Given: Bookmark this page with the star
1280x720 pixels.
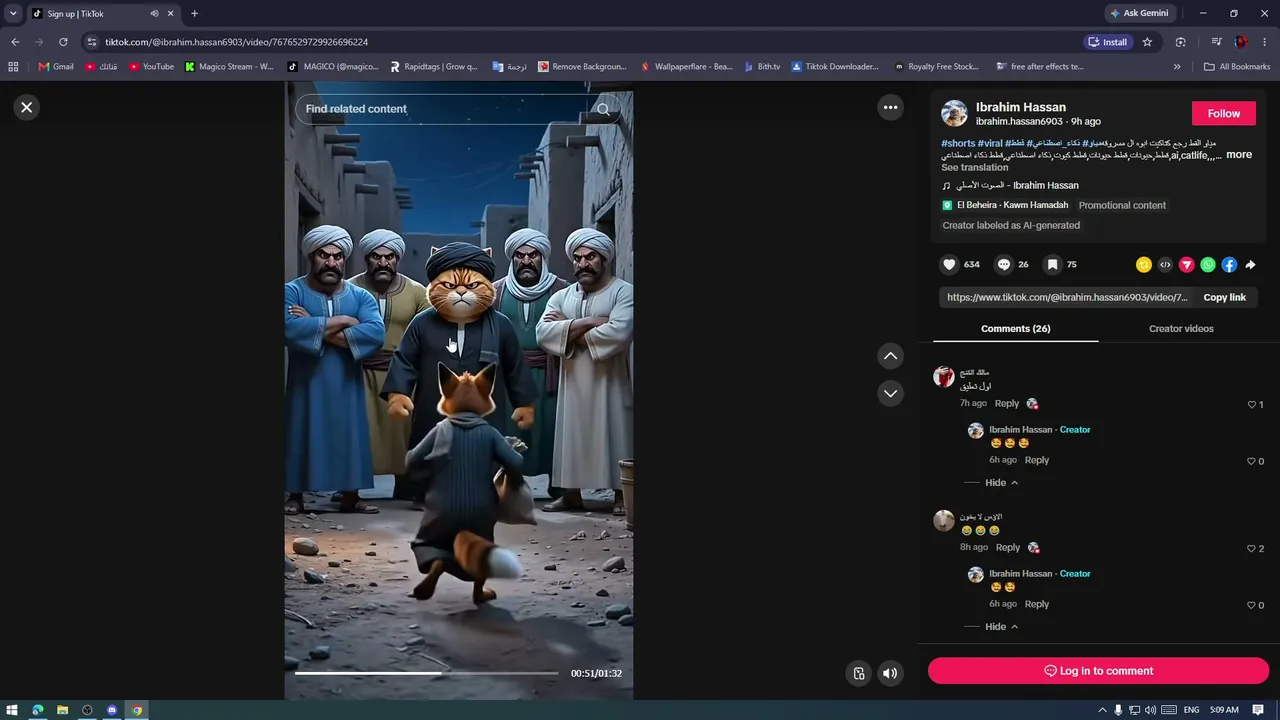Looking at the screenshot, I should [x=1147, y=42].
